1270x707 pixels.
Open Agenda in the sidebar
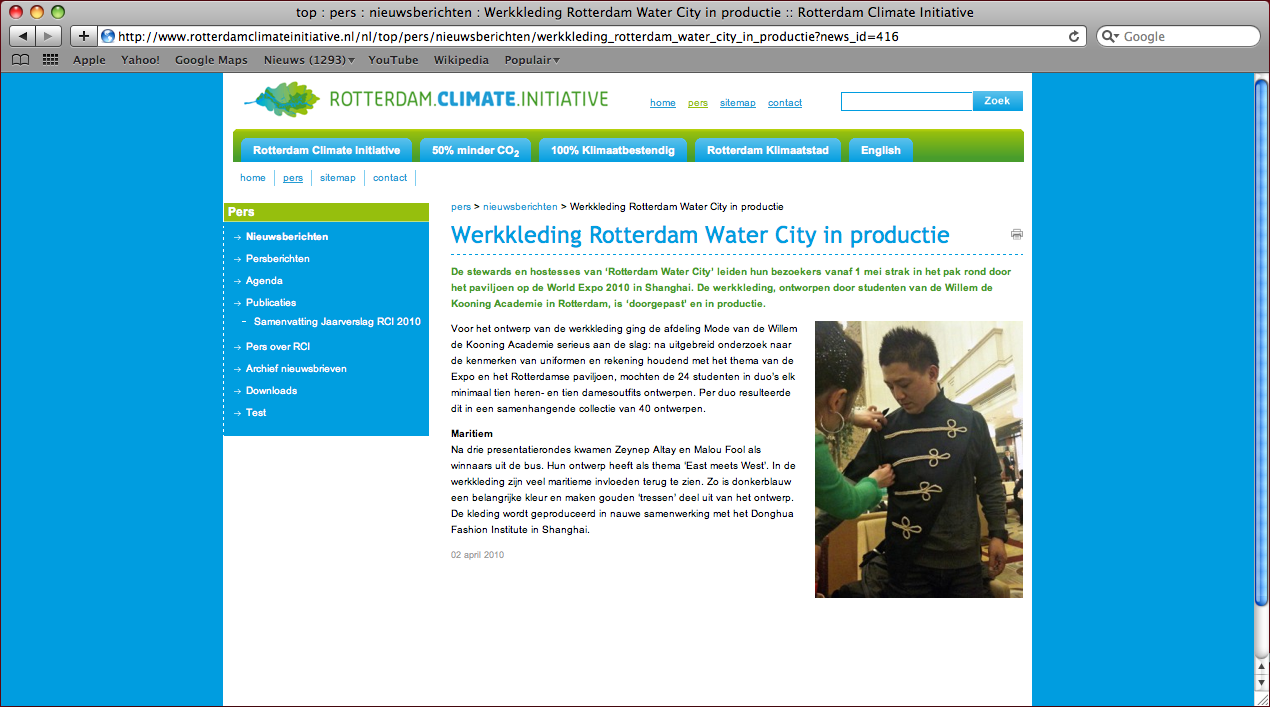click(264, 281)
